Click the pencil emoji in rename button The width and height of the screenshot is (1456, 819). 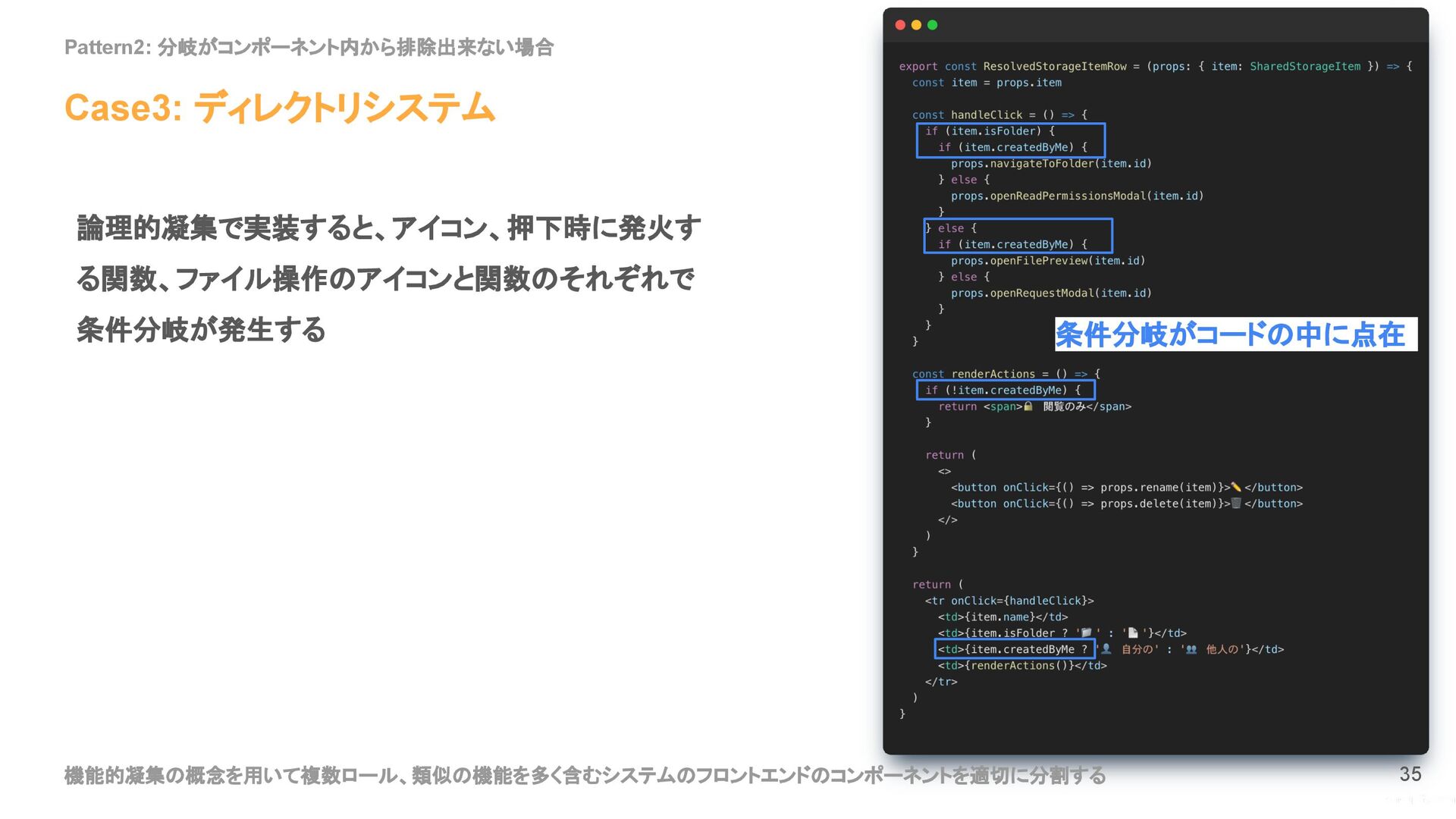coord(1236,488)
